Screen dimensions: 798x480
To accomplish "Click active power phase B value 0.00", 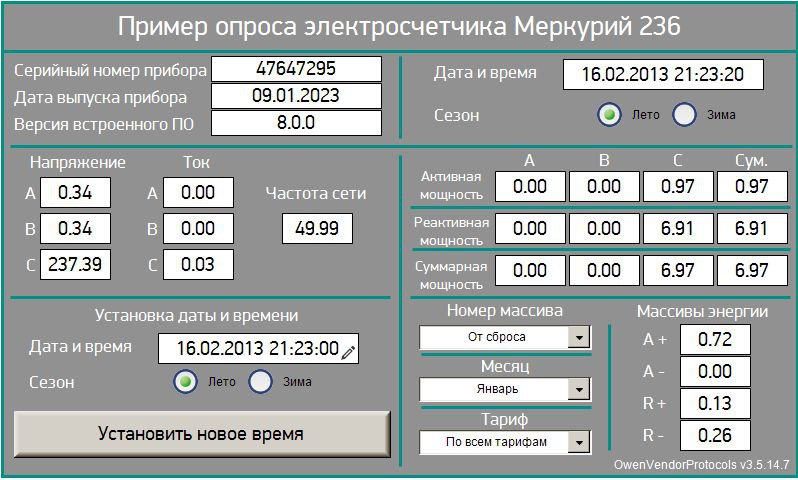I will click(604, 187).
